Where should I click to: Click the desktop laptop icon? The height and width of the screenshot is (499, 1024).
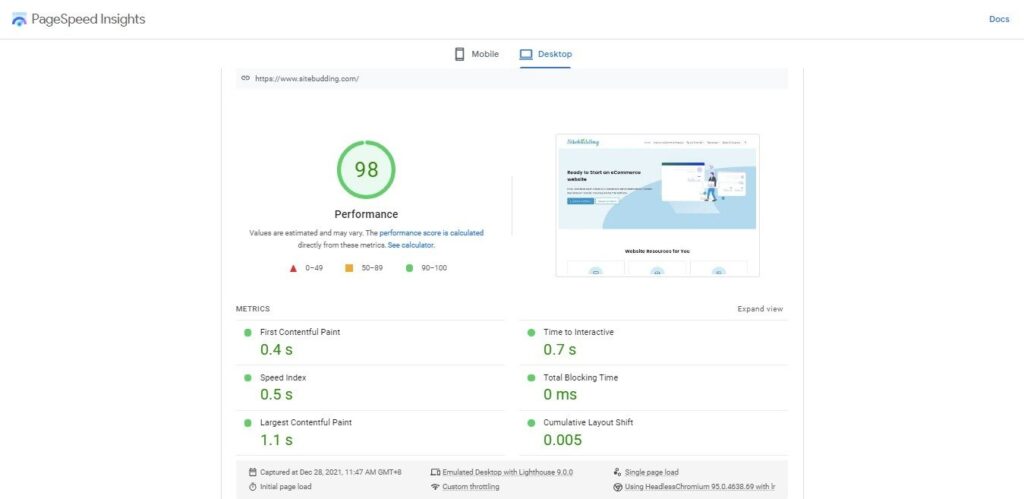click(x=526, y=54)
